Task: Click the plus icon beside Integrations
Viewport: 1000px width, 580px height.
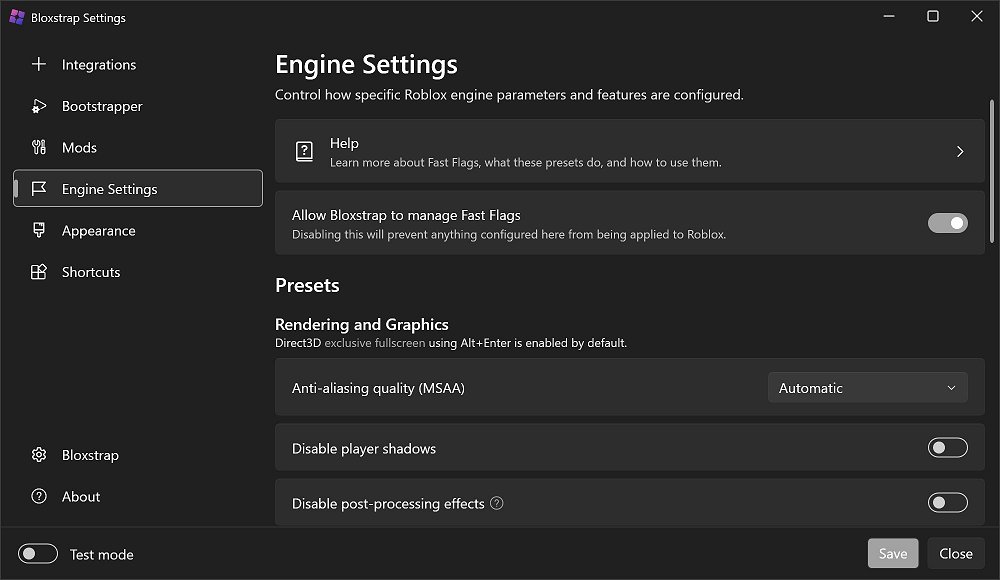Action: pos(39,65)
